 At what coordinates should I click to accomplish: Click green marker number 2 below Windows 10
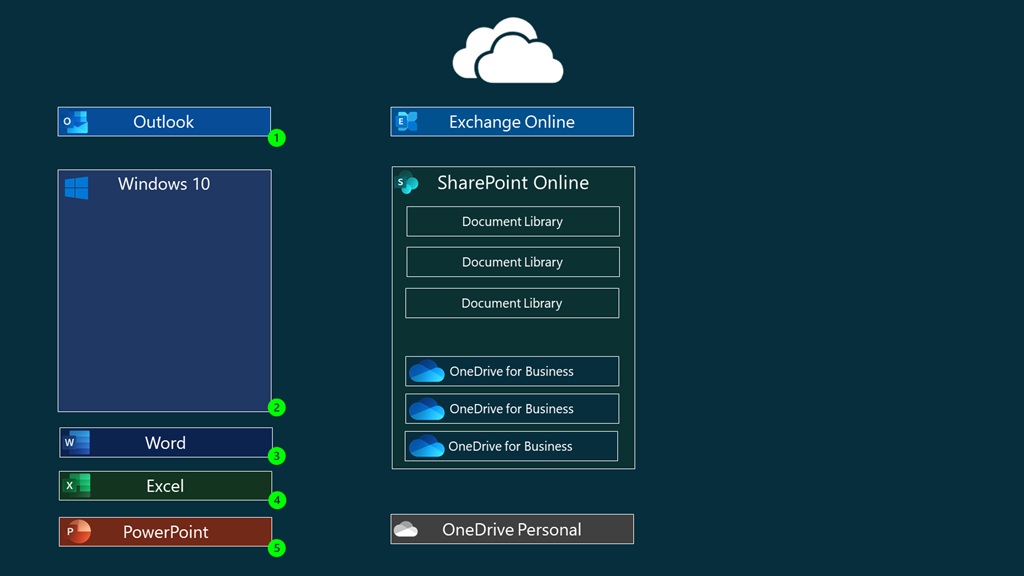(x=277, y=407)
